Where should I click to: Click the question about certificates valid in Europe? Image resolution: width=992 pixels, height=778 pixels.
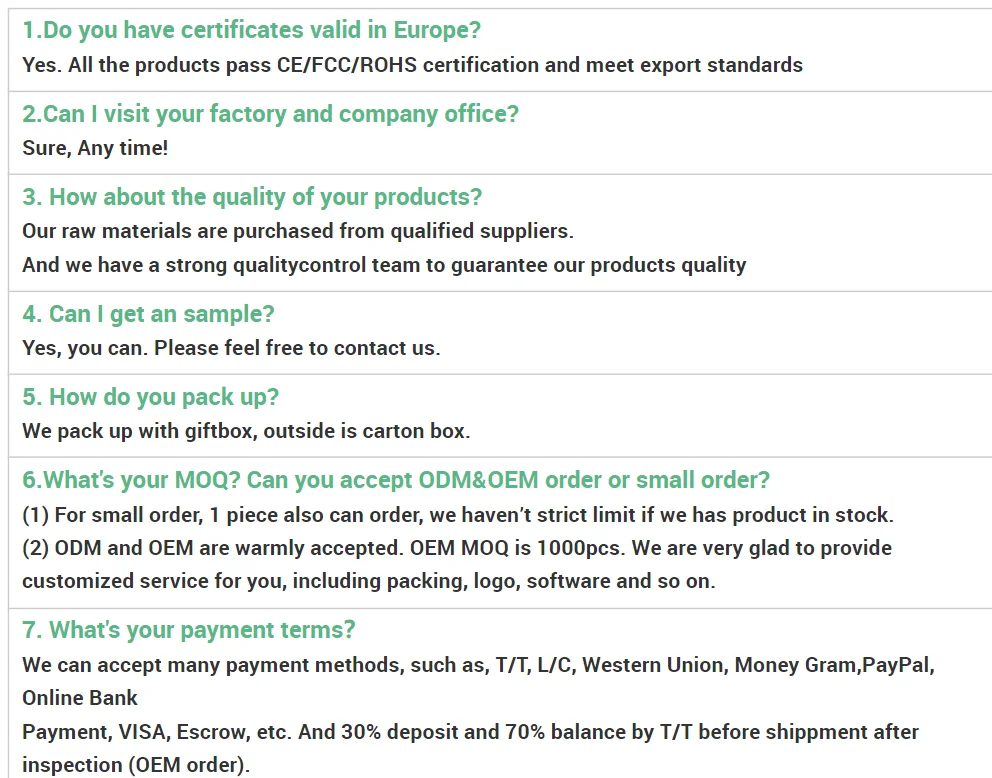tap(251, 30)
